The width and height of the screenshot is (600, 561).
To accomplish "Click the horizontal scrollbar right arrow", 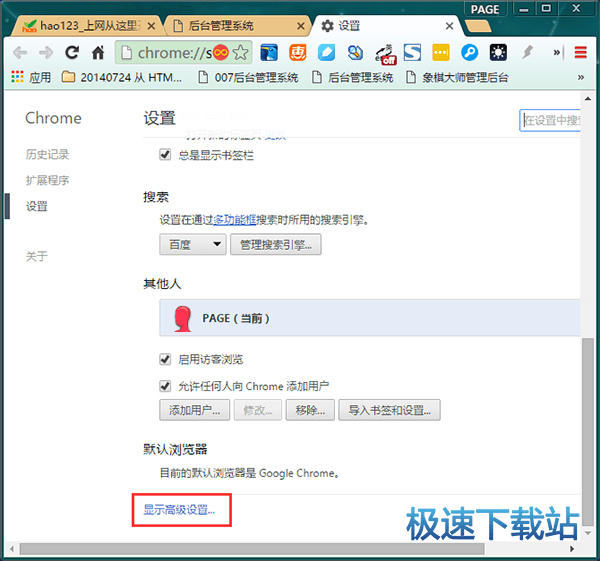I will [x=572, y=549].
